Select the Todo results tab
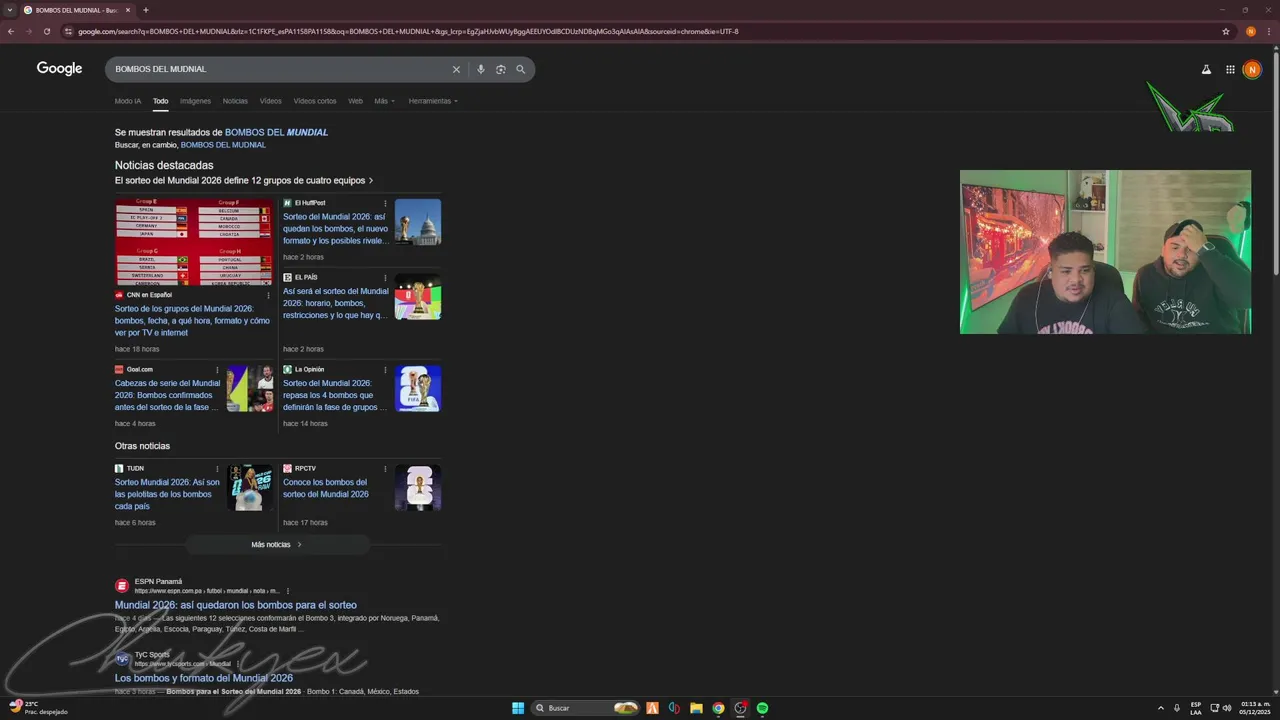 click(x=160, y=101)
